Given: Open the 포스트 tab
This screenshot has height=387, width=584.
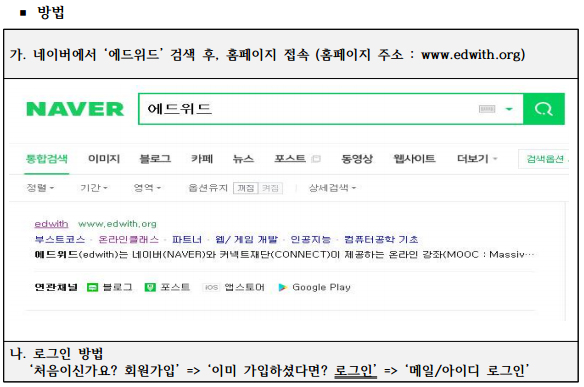Looking at the screenshot, I should coord(290,159).
